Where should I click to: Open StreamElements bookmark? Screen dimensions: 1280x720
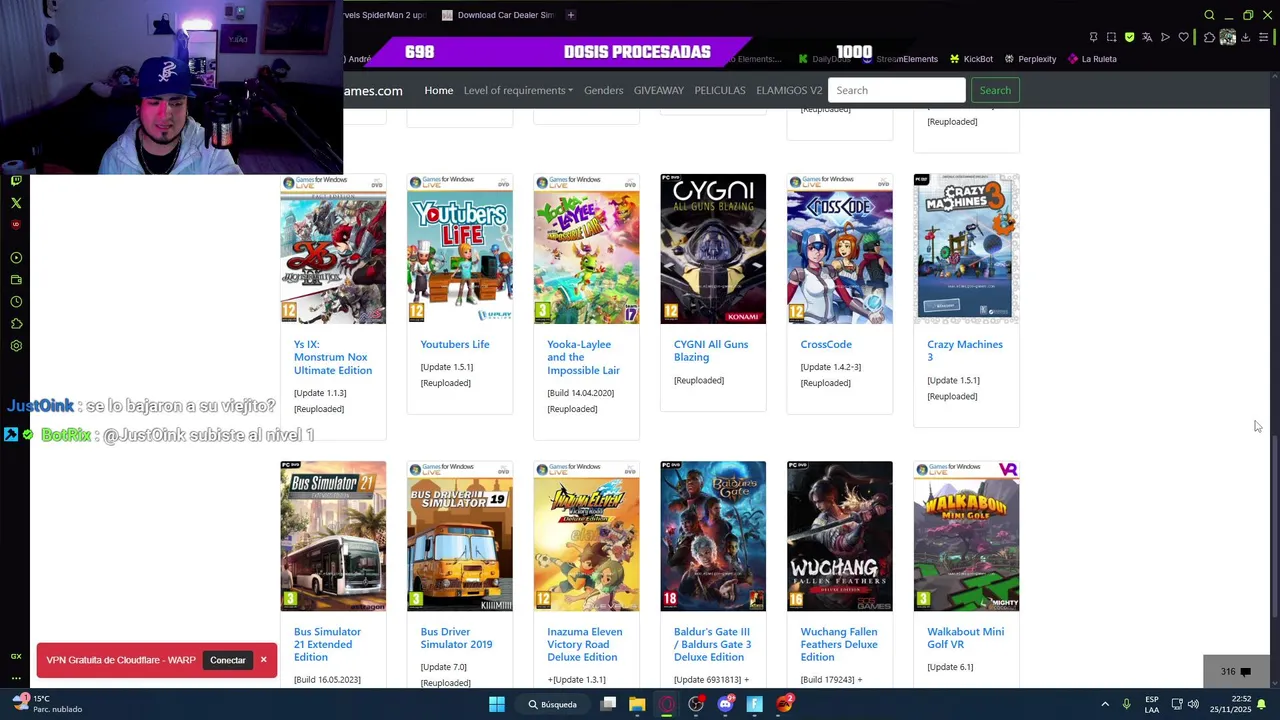pyautogui.click(x=900, y=59)
